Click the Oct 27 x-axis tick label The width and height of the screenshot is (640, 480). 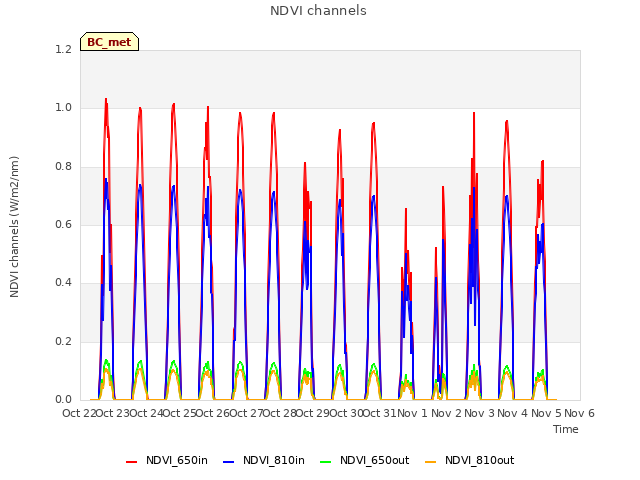[246, 413]
